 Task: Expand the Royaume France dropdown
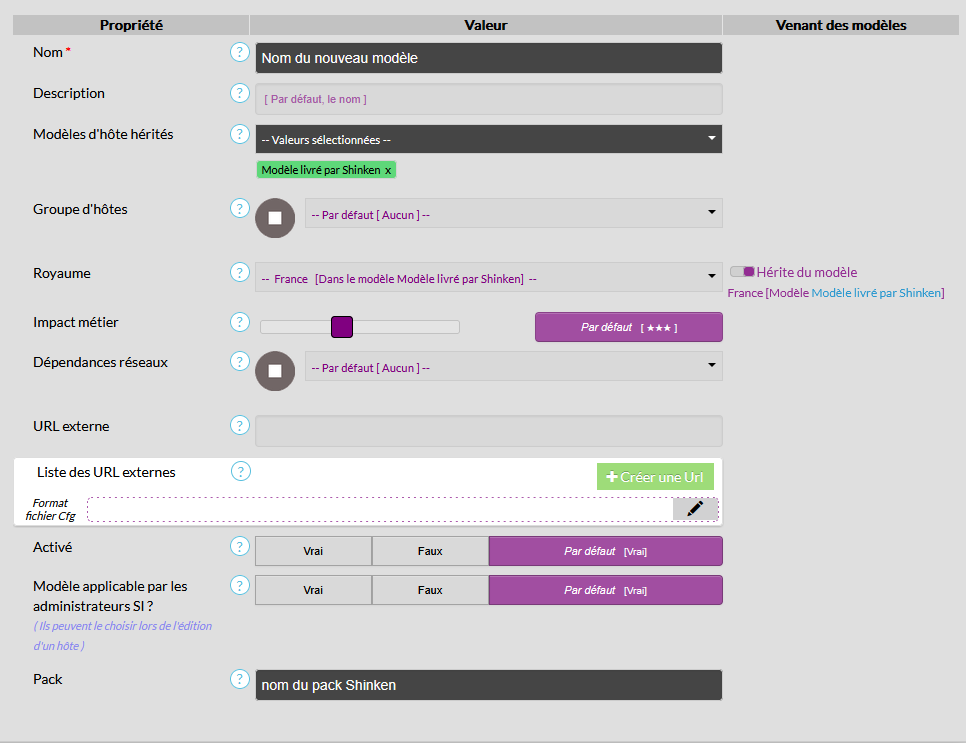(488, 278)
